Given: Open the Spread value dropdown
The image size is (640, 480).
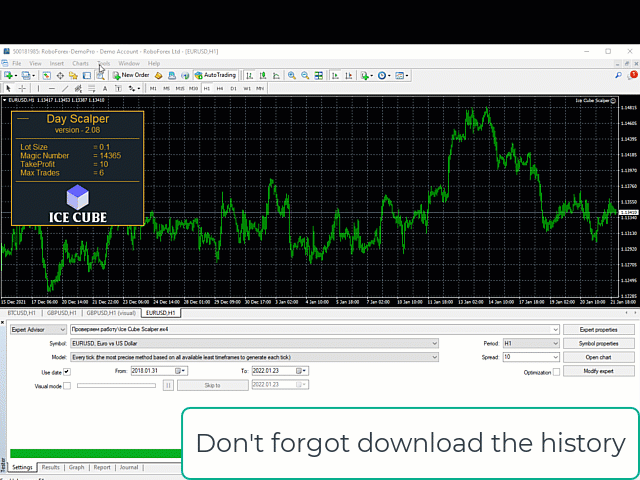Looking at the screenshot, I should pyautogui.click(x=555, y=357).
